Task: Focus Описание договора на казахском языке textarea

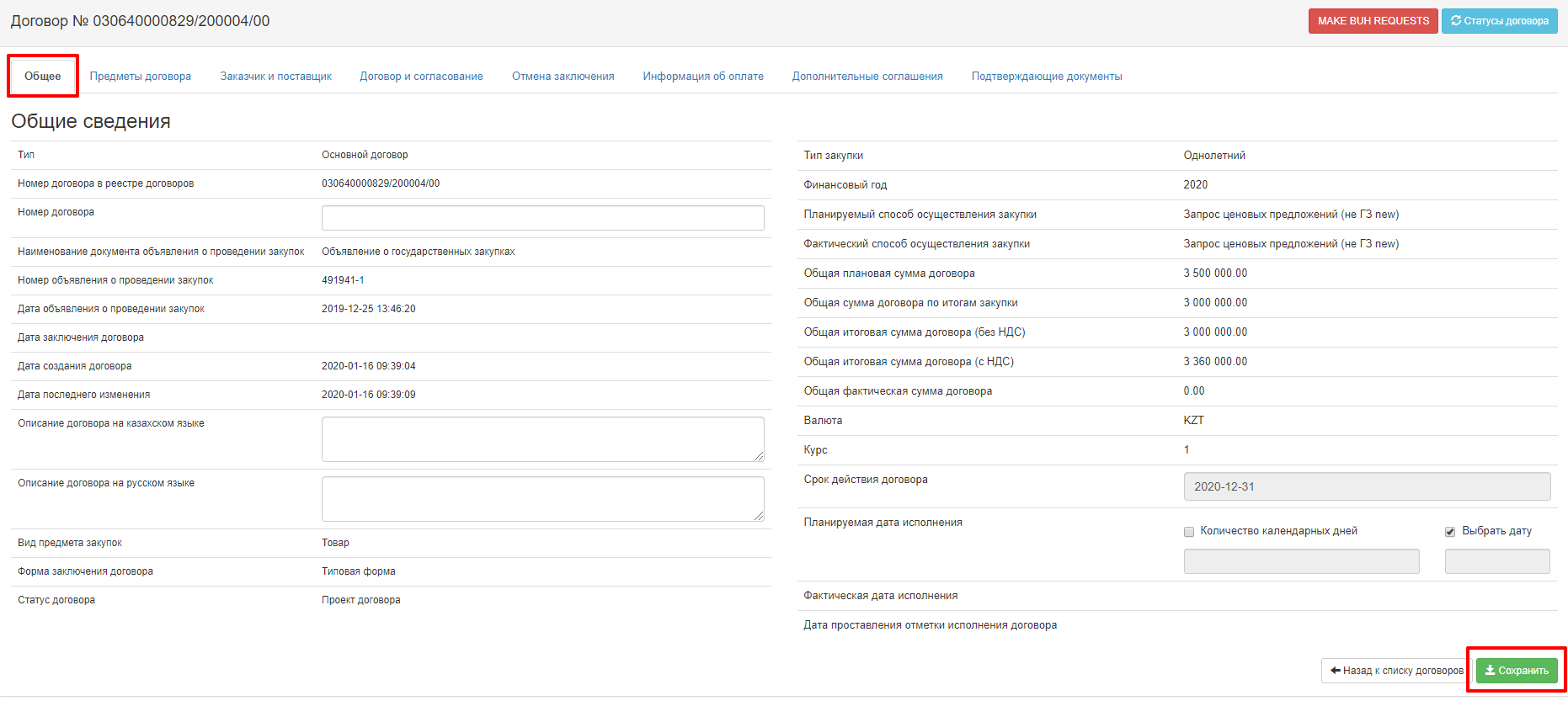Action: [542, 439]
